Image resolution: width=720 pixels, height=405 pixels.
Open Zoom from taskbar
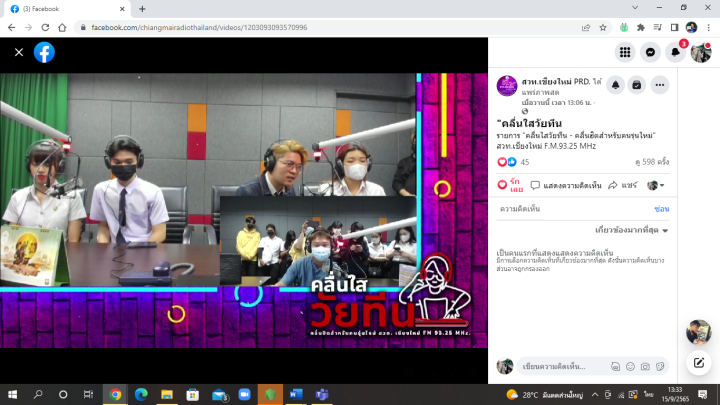pos(244,394)
